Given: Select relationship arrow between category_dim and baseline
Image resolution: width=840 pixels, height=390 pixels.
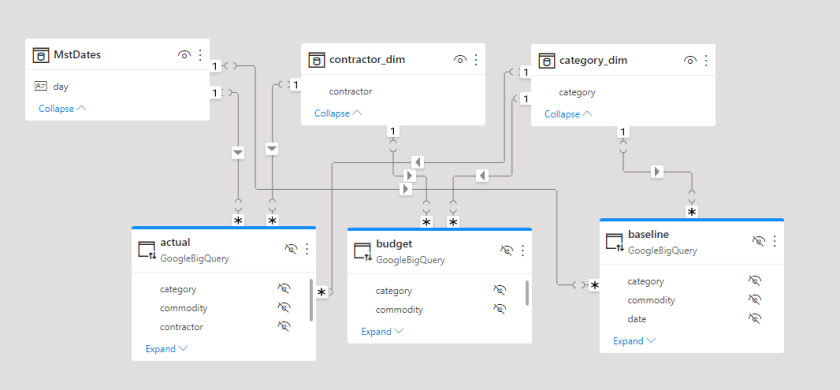Looking at the screenshot, I should click(x=657, y=172).
